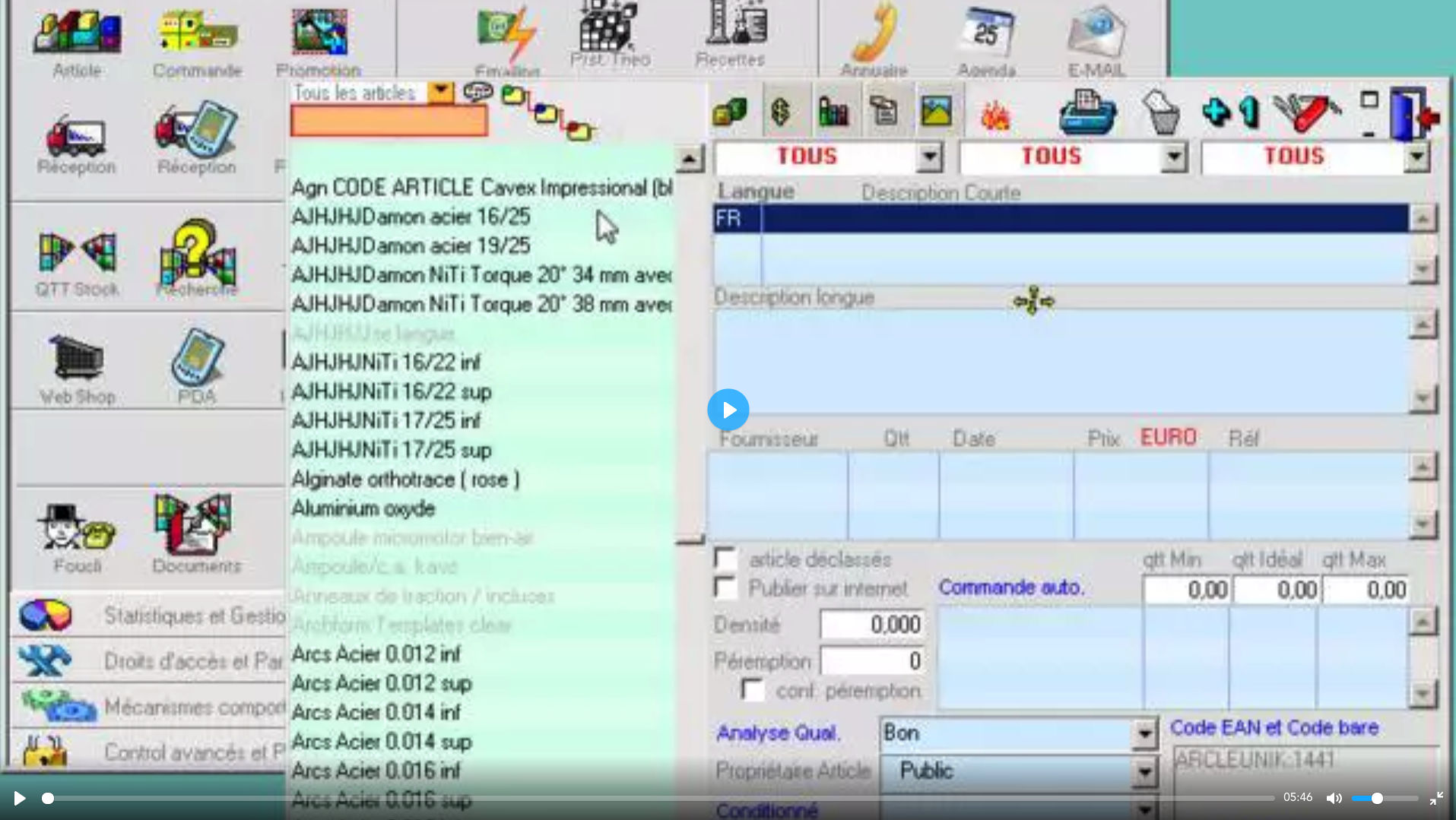Screen dimensions: 1456x820
Task: Adjust the video volume slider
Action: coord(1385,798)
